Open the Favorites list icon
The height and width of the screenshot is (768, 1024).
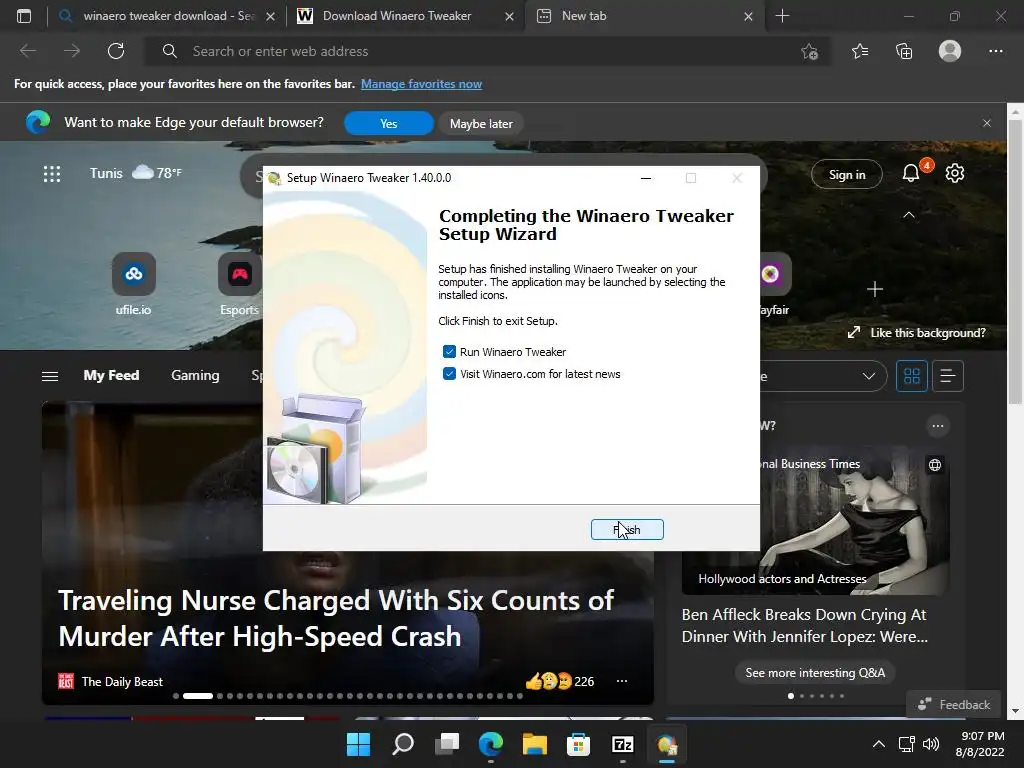(860, 51)
